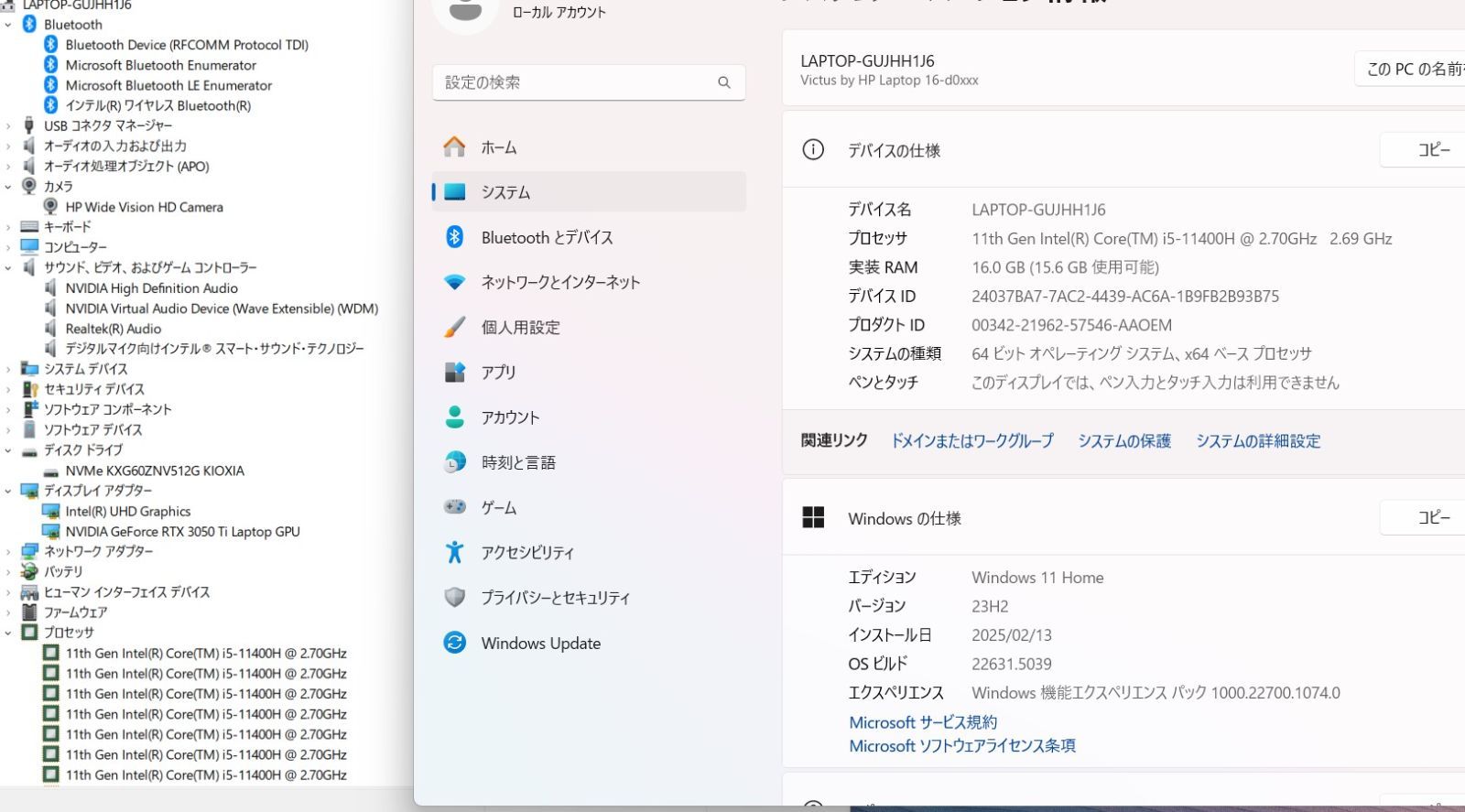Viewport: 1465px width, 812px height.
Task: Click この PC の名前 rename button
Action: point(1410,69)
